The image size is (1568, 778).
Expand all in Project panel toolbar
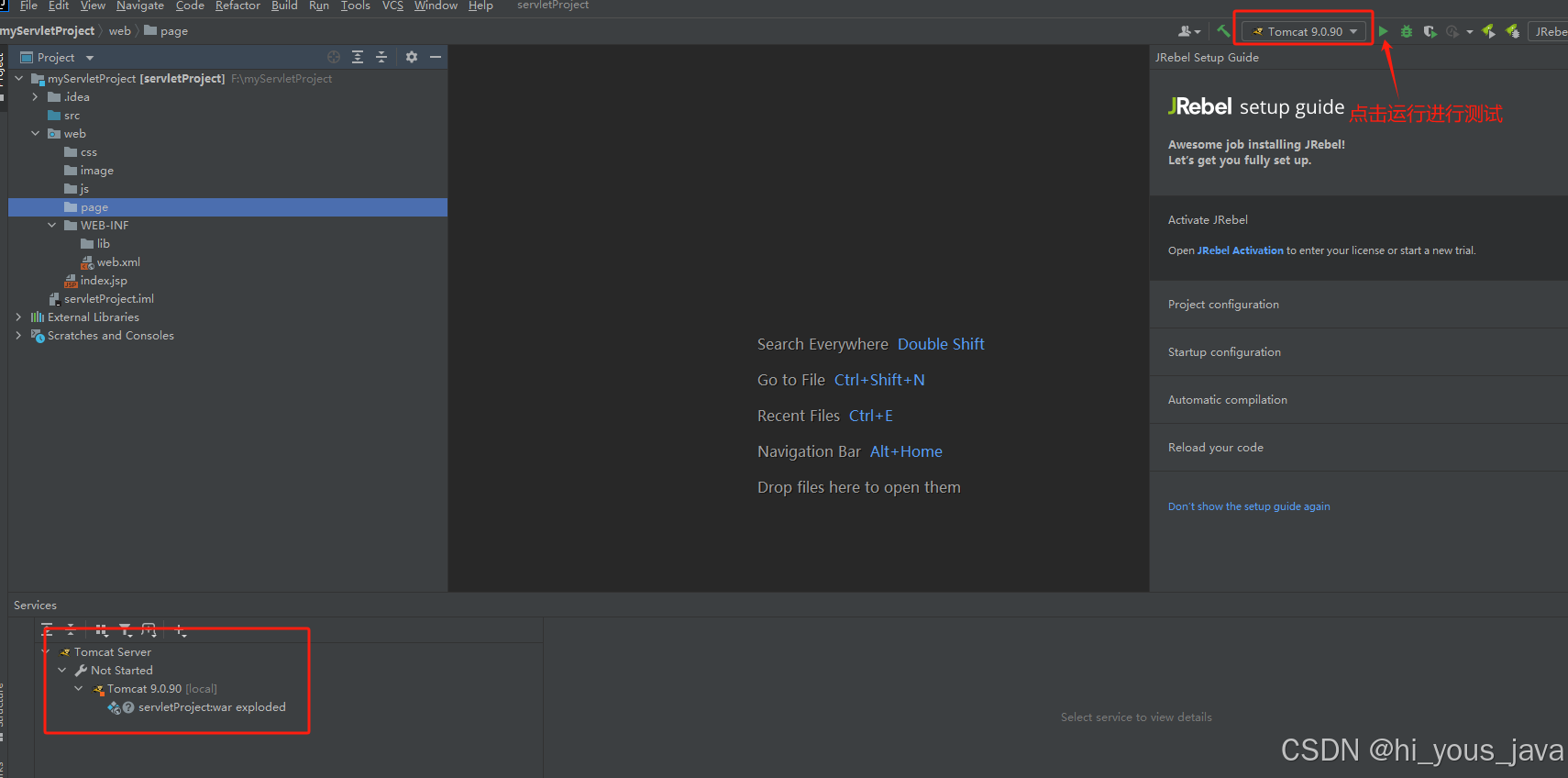(358, 57)
